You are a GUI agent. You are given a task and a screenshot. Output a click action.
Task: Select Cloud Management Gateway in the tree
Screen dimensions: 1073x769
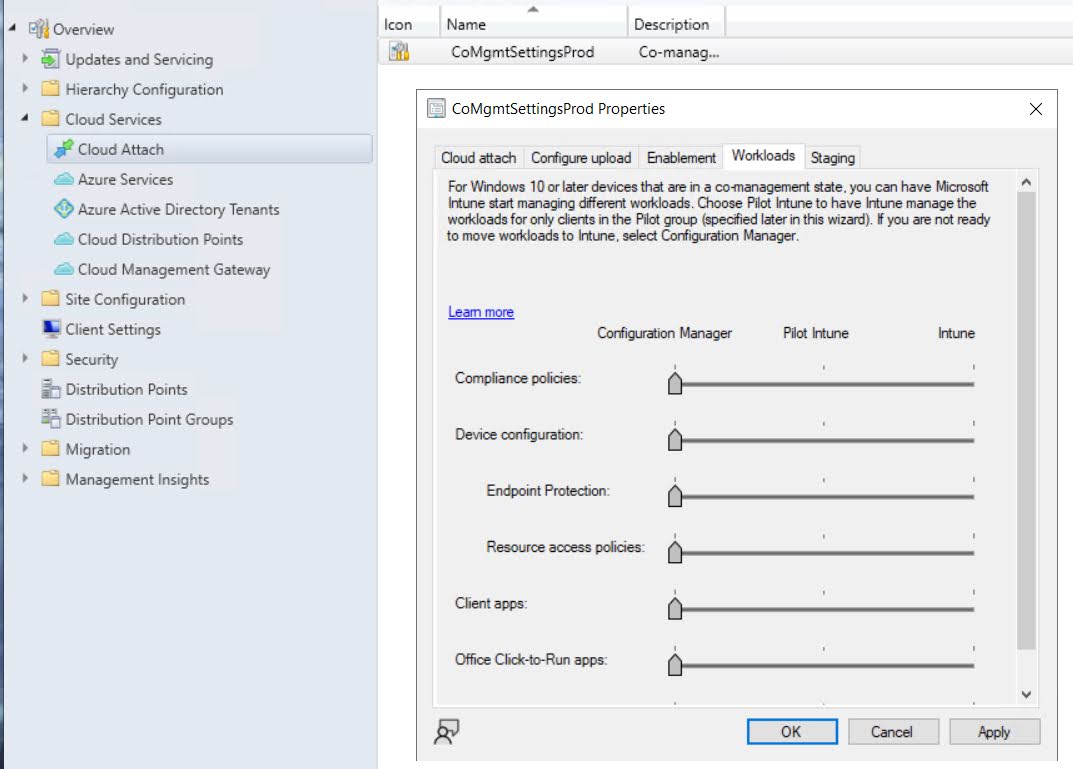174,270
